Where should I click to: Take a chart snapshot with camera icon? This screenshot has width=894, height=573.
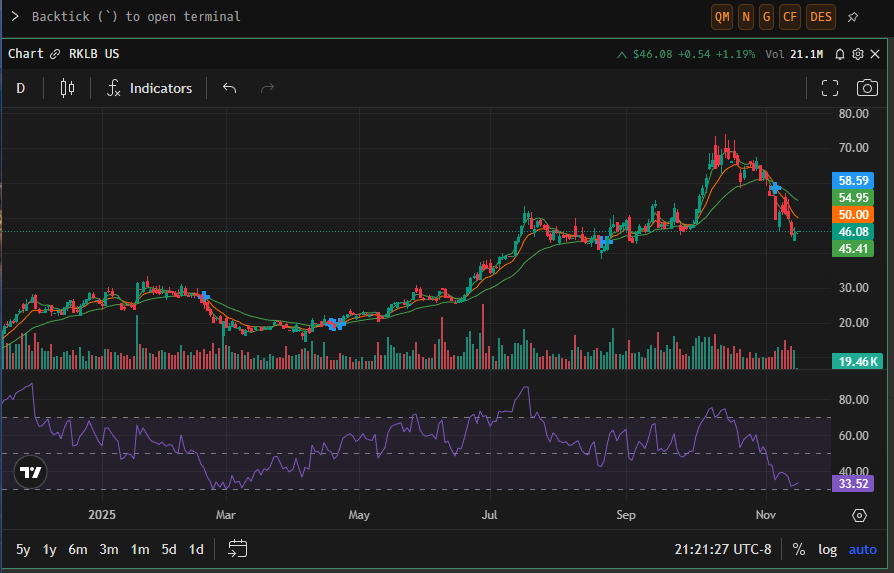coord(866,88)
